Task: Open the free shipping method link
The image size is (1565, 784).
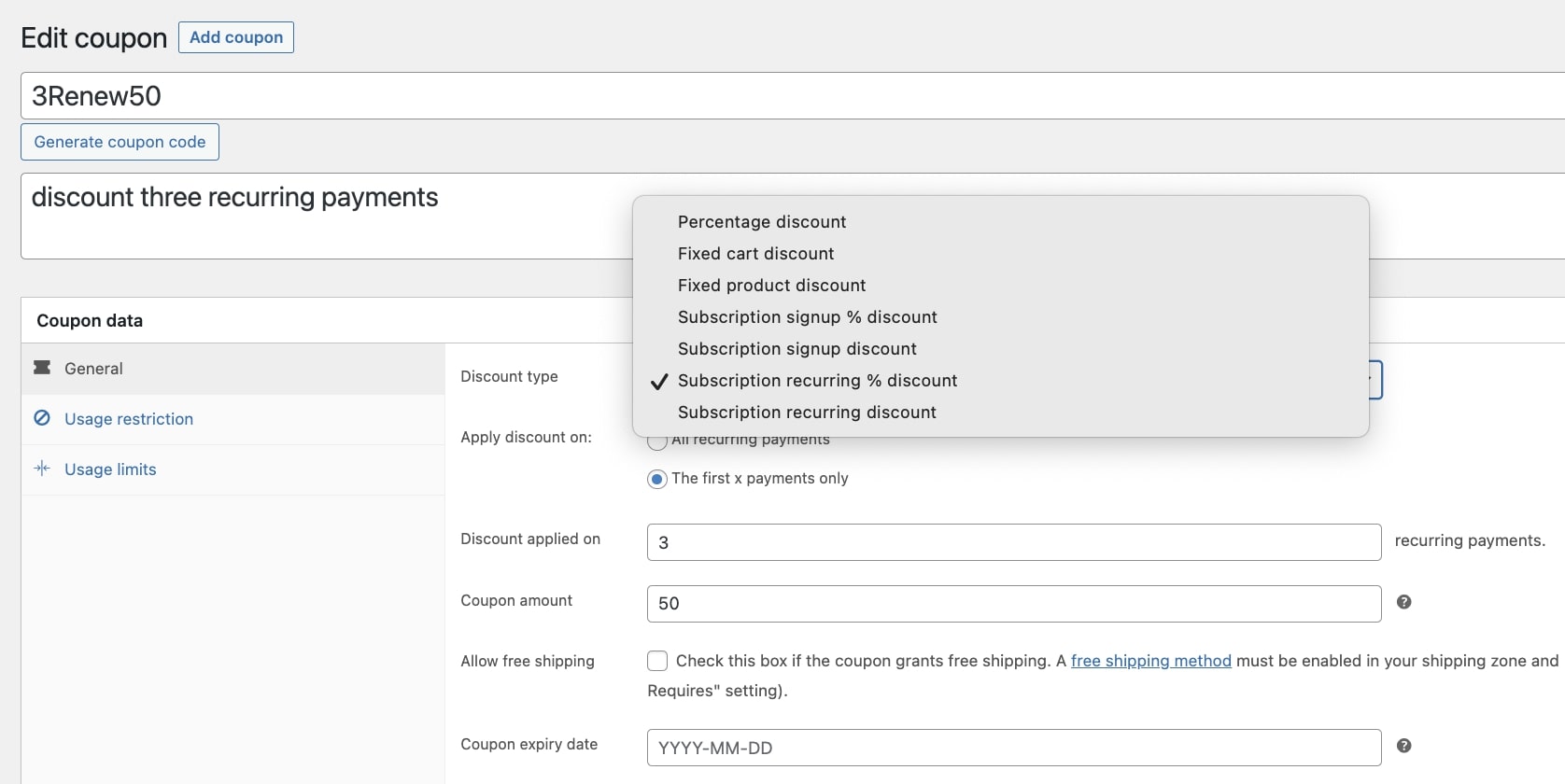Action: coord(1150,661)
